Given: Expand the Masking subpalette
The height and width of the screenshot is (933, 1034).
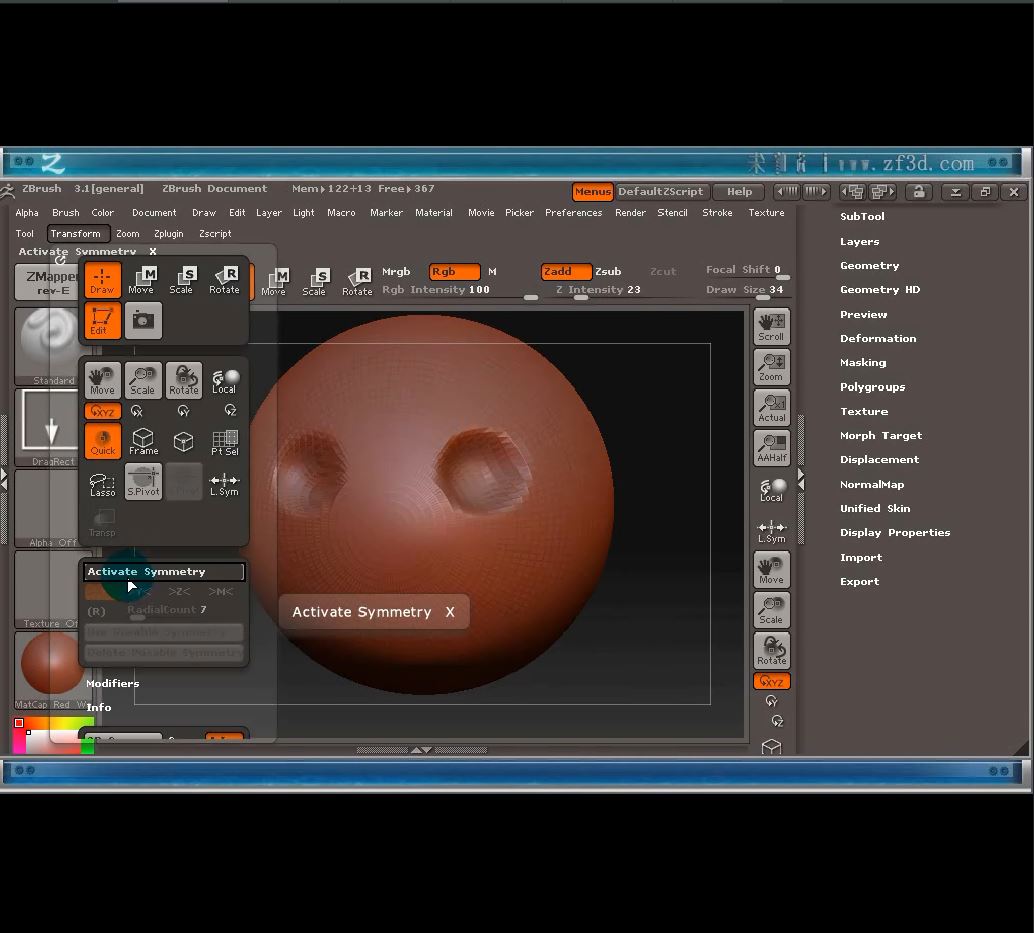Looking at the screenshot, I should coord(863,363).
